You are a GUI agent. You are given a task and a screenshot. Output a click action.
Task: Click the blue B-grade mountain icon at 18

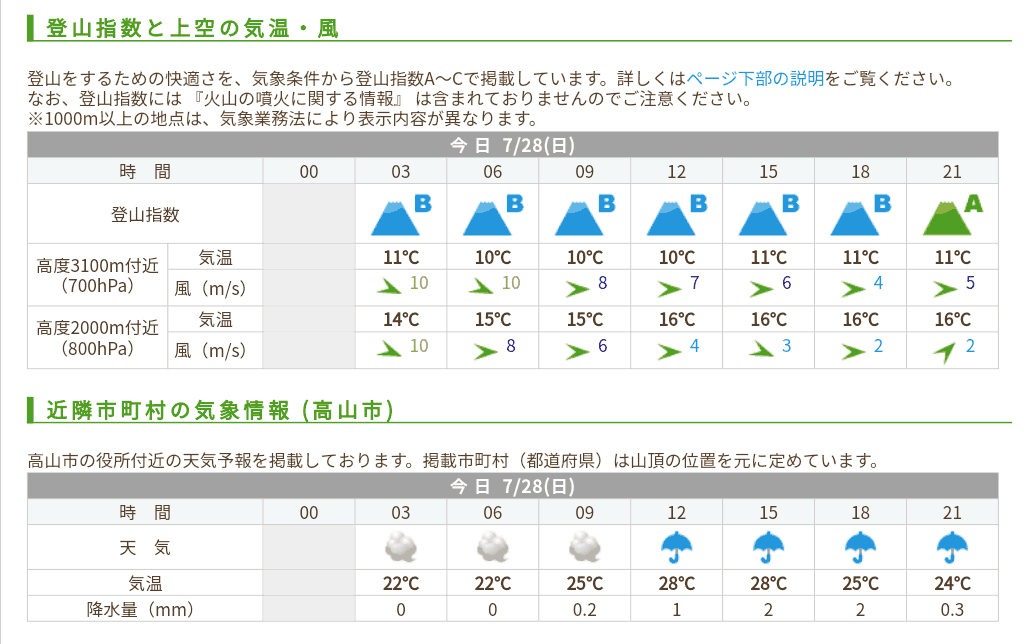click(x=860, y=215)
